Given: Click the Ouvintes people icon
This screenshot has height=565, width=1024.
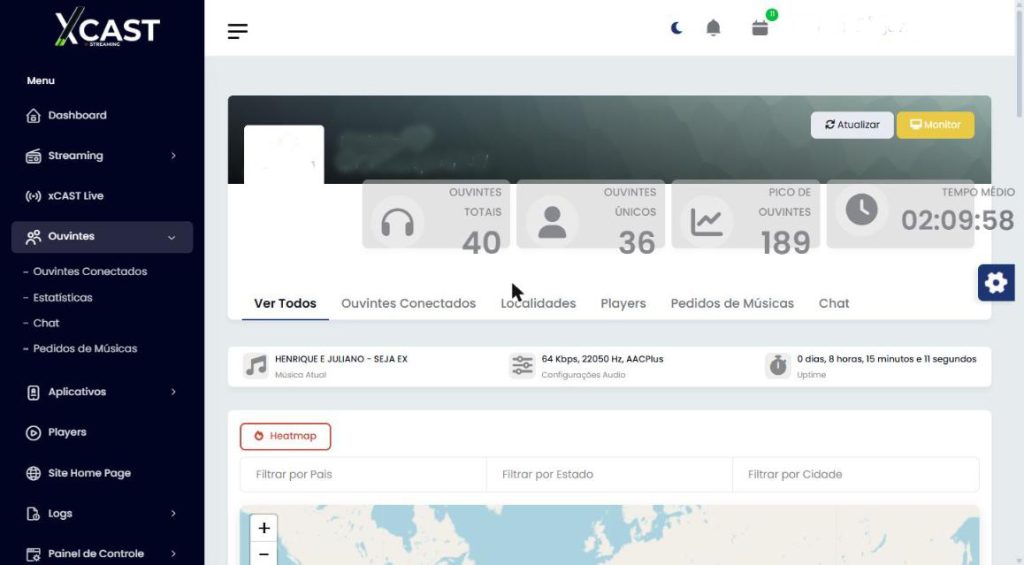Looking at the screenshot, I should [33, 236].
